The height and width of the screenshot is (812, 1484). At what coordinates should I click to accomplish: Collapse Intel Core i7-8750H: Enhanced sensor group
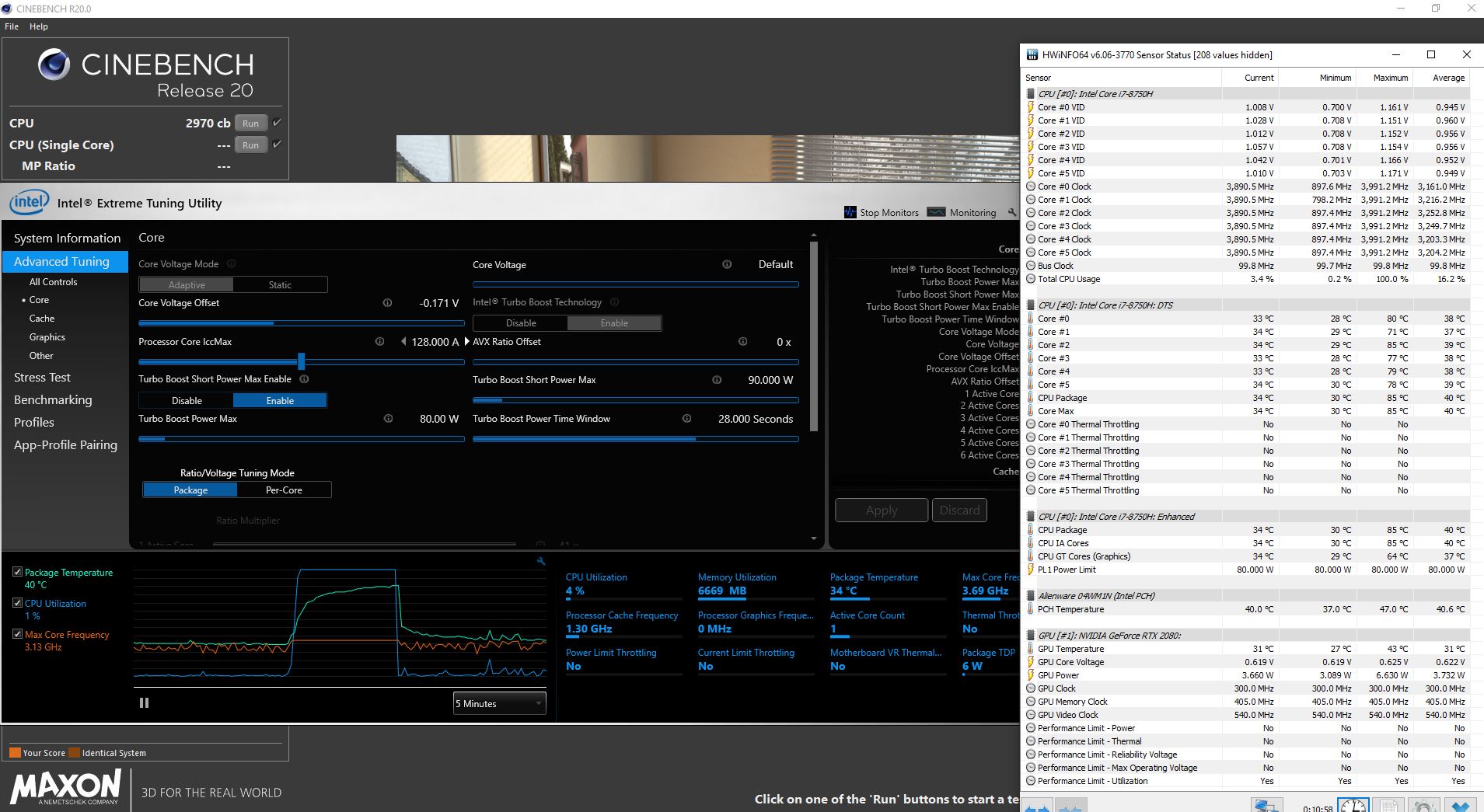point(1031,517)
